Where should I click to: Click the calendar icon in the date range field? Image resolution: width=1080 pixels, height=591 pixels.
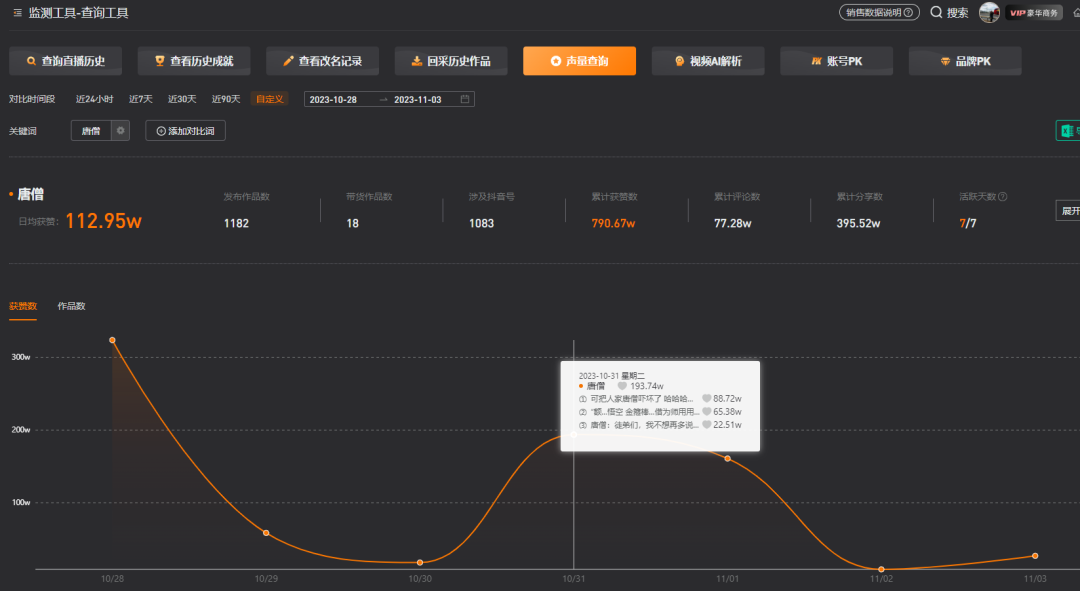(465, 99)
